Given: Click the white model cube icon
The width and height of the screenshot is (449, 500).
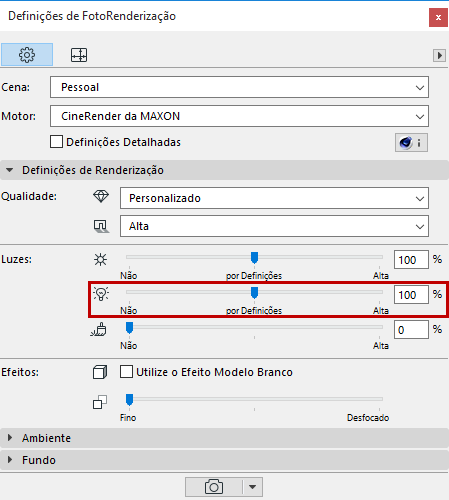Looking at the screenshot, I should (100, 372).
